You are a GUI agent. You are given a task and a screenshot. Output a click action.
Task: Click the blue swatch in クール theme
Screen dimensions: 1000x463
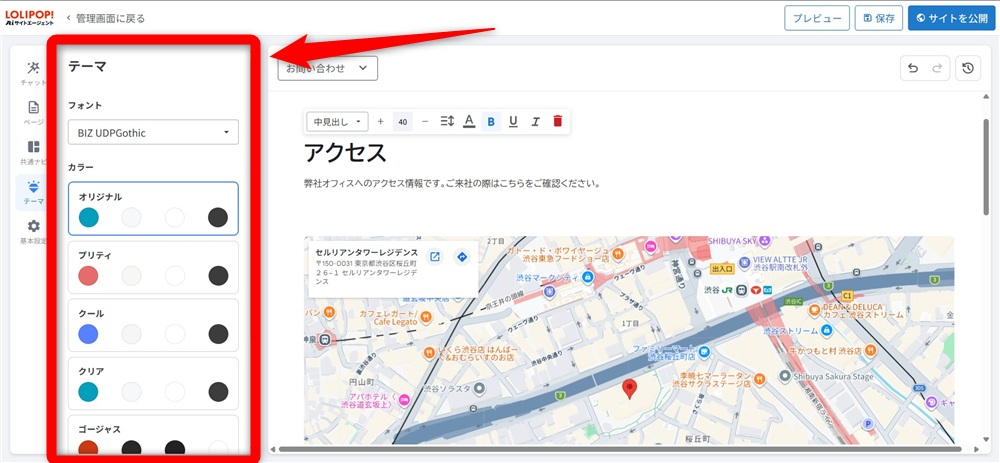(89, 334)
